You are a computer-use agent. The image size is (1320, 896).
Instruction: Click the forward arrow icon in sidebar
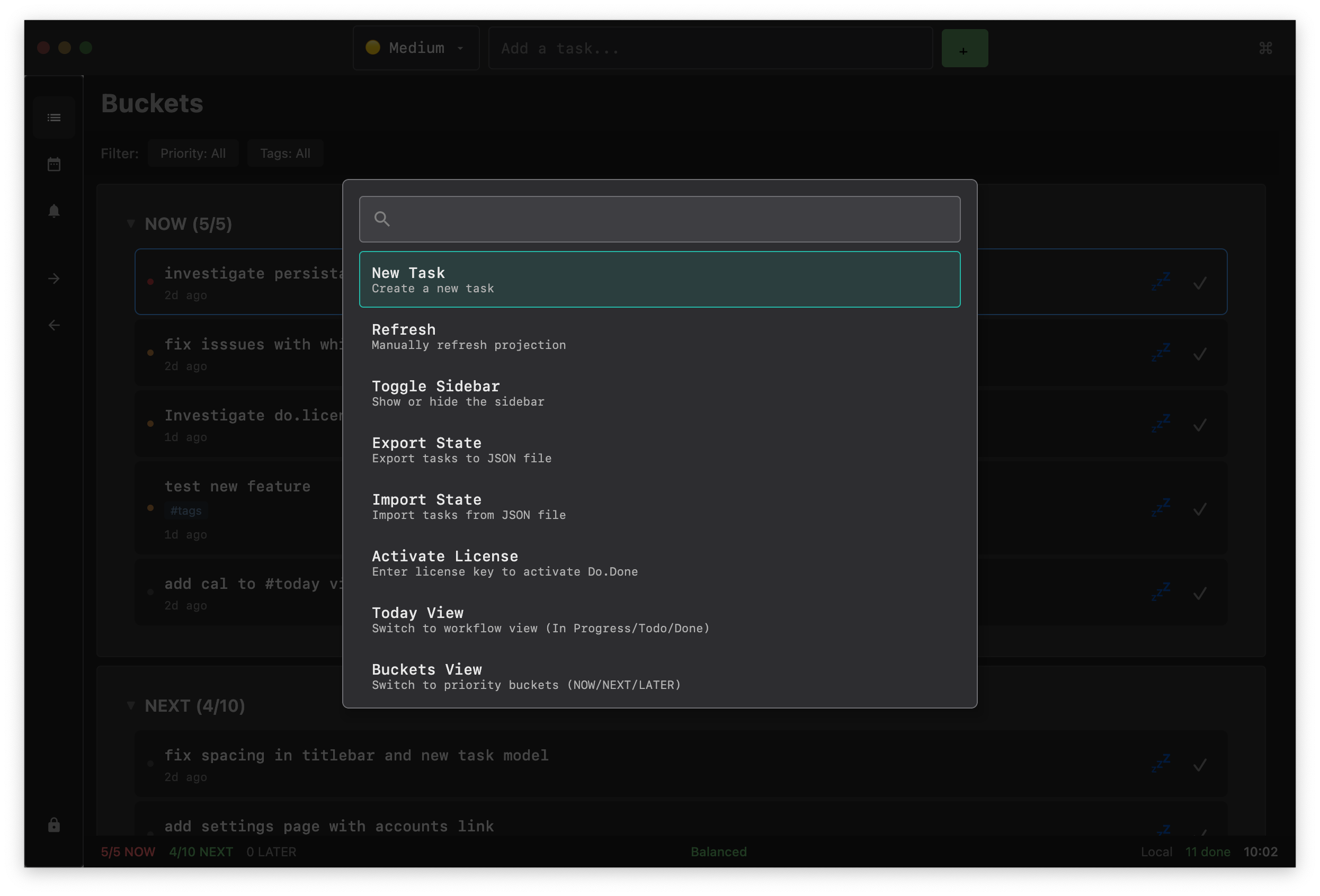coord(54,278)
